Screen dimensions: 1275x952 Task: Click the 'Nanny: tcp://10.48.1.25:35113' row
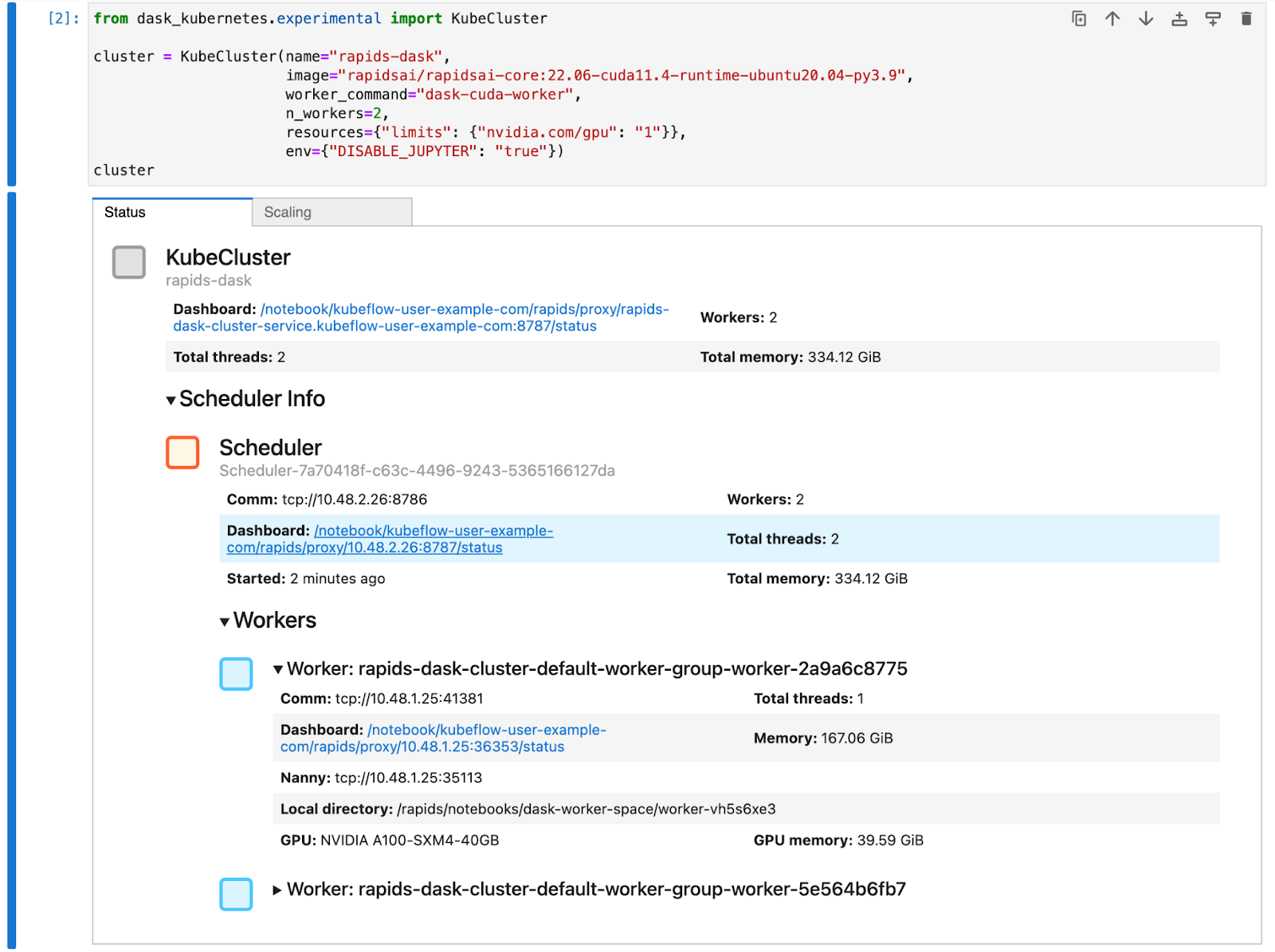(x=381, y=778)
